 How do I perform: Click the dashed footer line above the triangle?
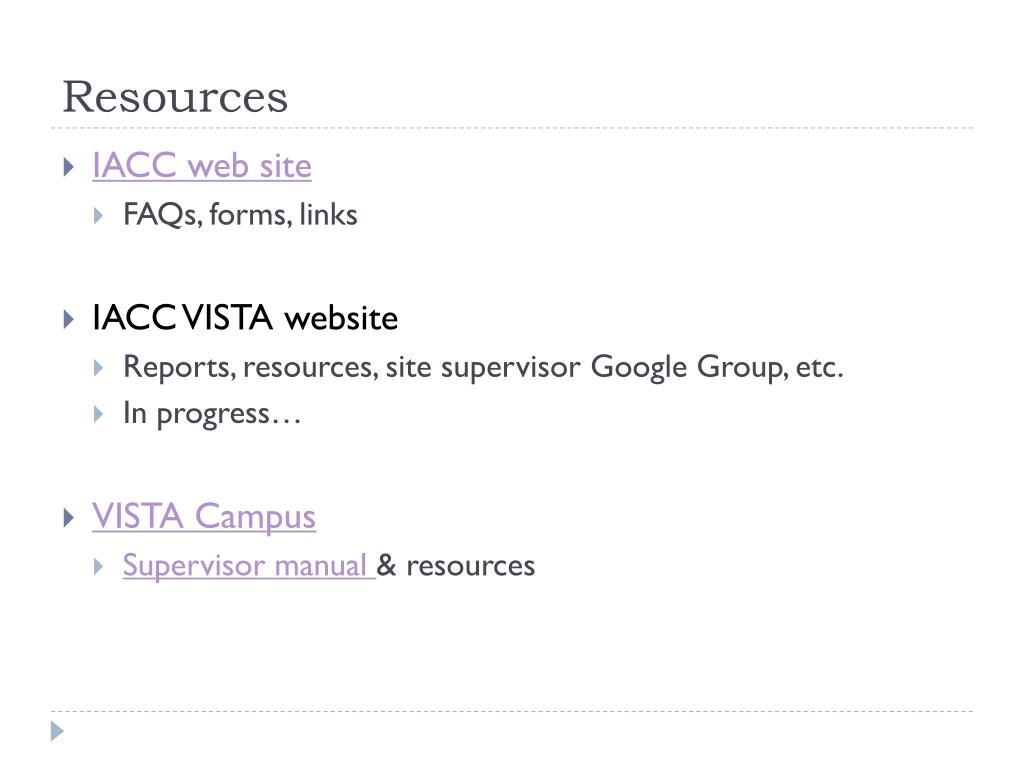click(512, 711)
